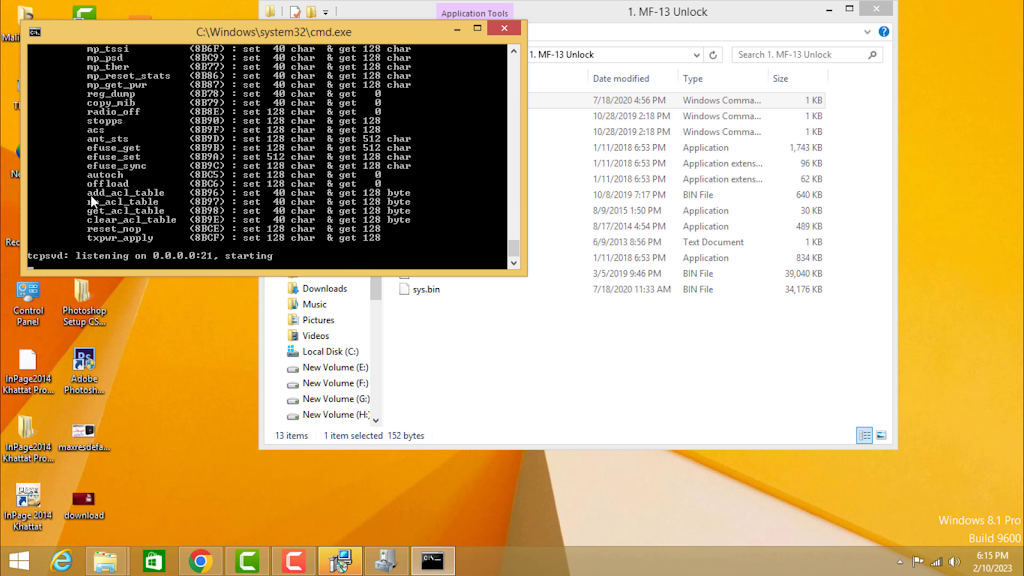Click the Properties icon in Explorer quick access toolbar
1024x576 pixels.
click(x=295, y=12)
